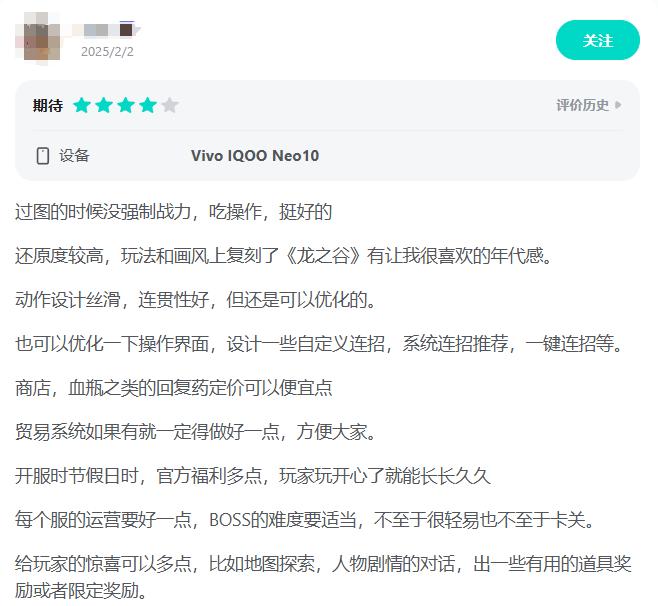Screen dimensions: 658x606
Task: Click the fifth gray rating star
Action: 170,105
